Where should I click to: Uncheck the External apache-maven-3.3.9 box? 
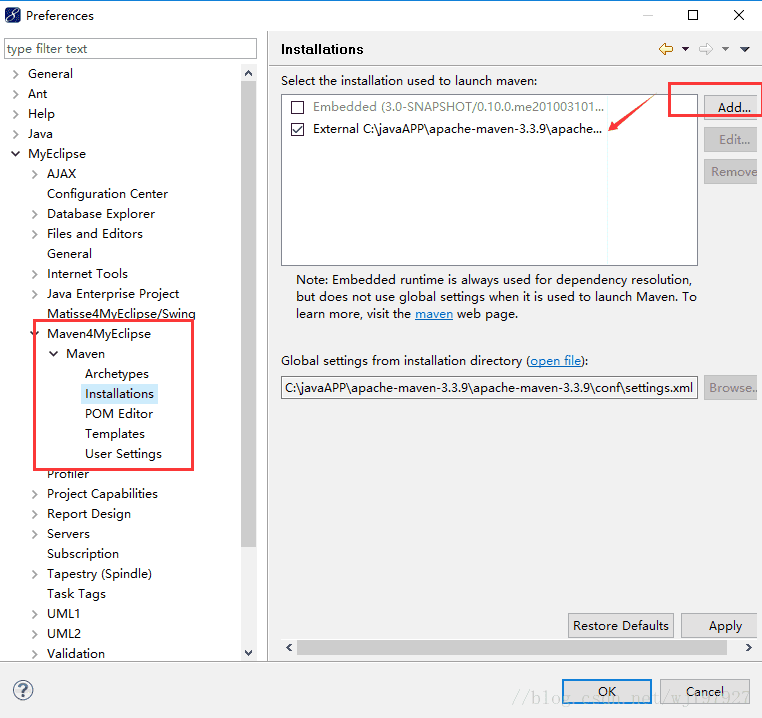[x=297, y=129]
